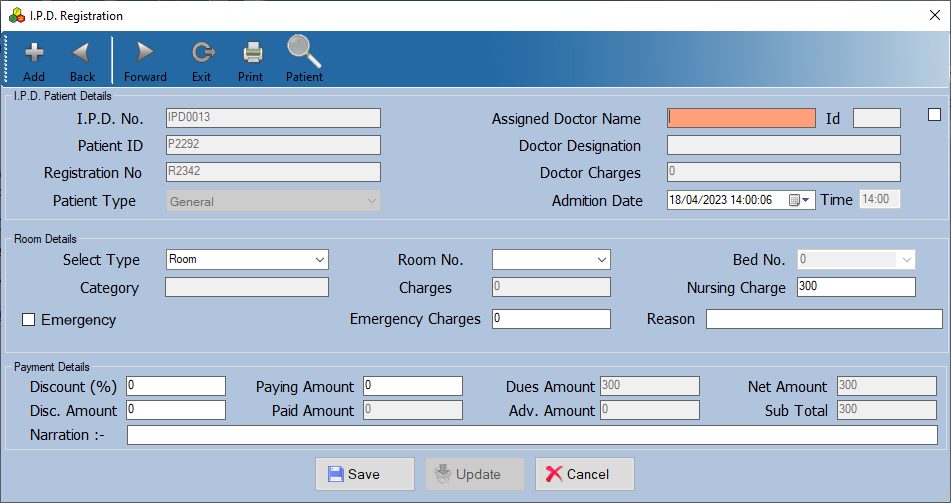
Task: Open the Patient Type General dropdown
Action: [274, 201]
